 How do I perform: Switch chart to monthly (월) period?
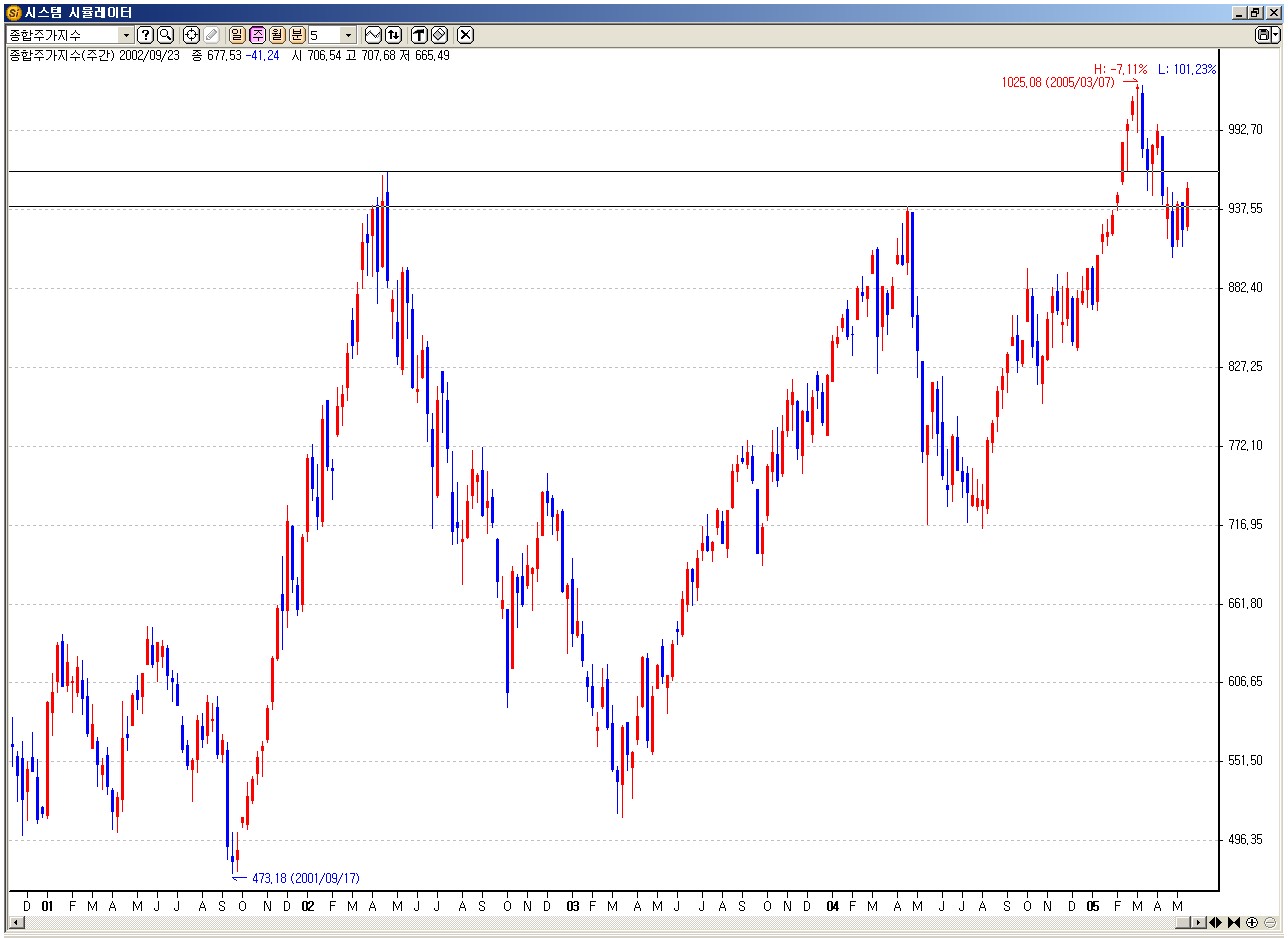(277, 35)
